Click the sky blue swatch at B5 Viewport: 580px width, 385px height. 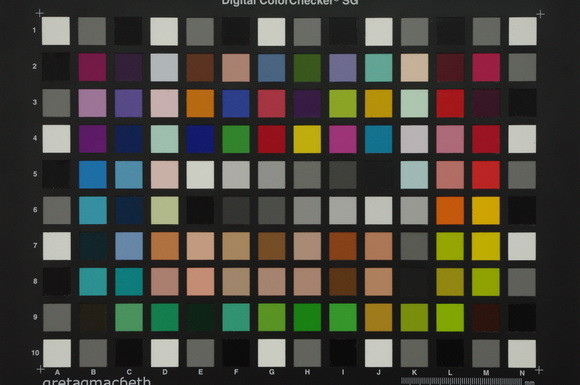point(92,175)
